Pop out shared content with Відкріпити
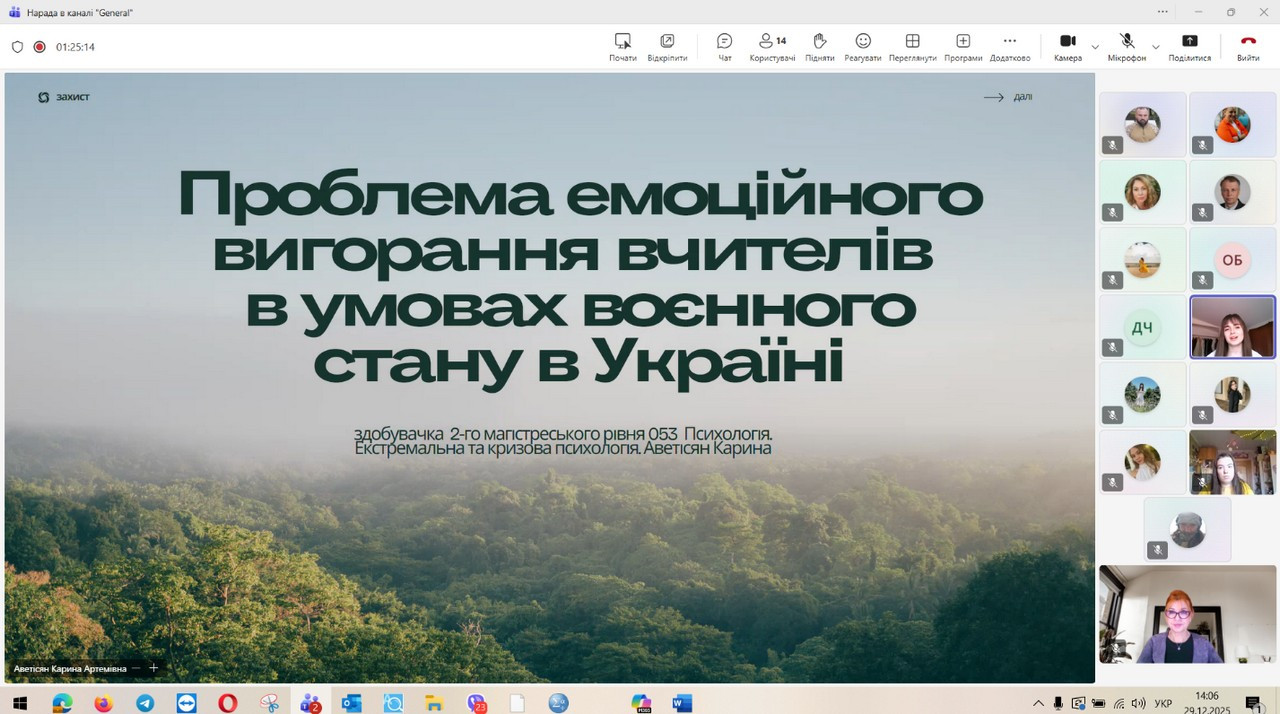The height and width of the screenshot is (714, 1280). click(x=667, y=46)
